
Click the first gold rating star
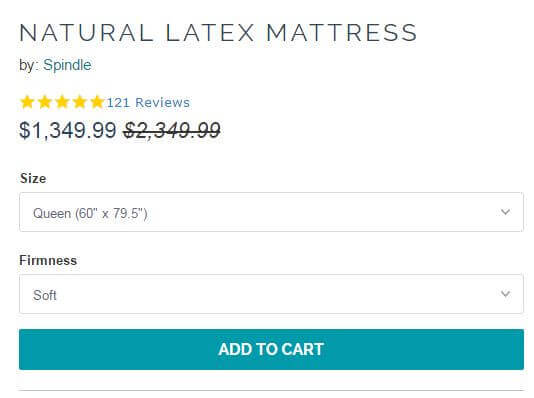(27, 102)
